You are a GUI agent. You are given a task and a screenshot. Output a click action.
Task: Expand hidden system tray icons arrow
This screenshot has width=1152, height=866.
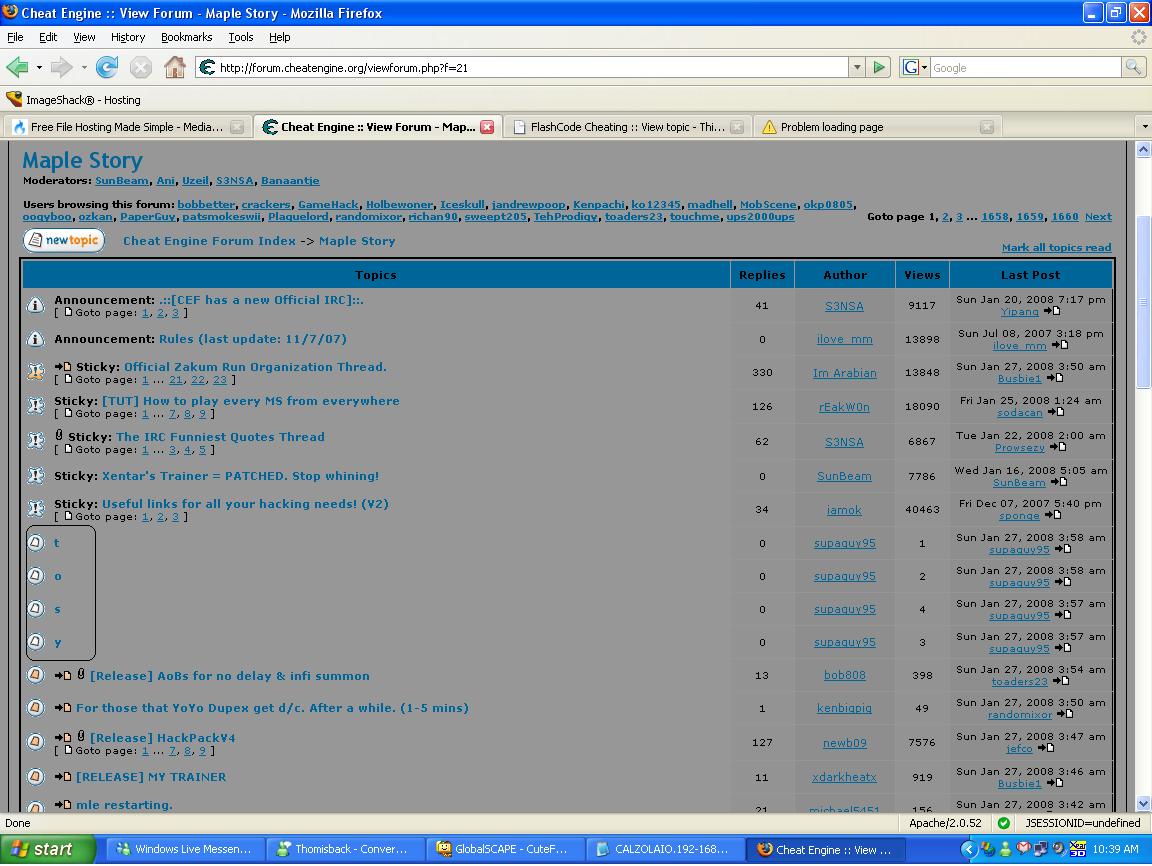click(969, 850)
